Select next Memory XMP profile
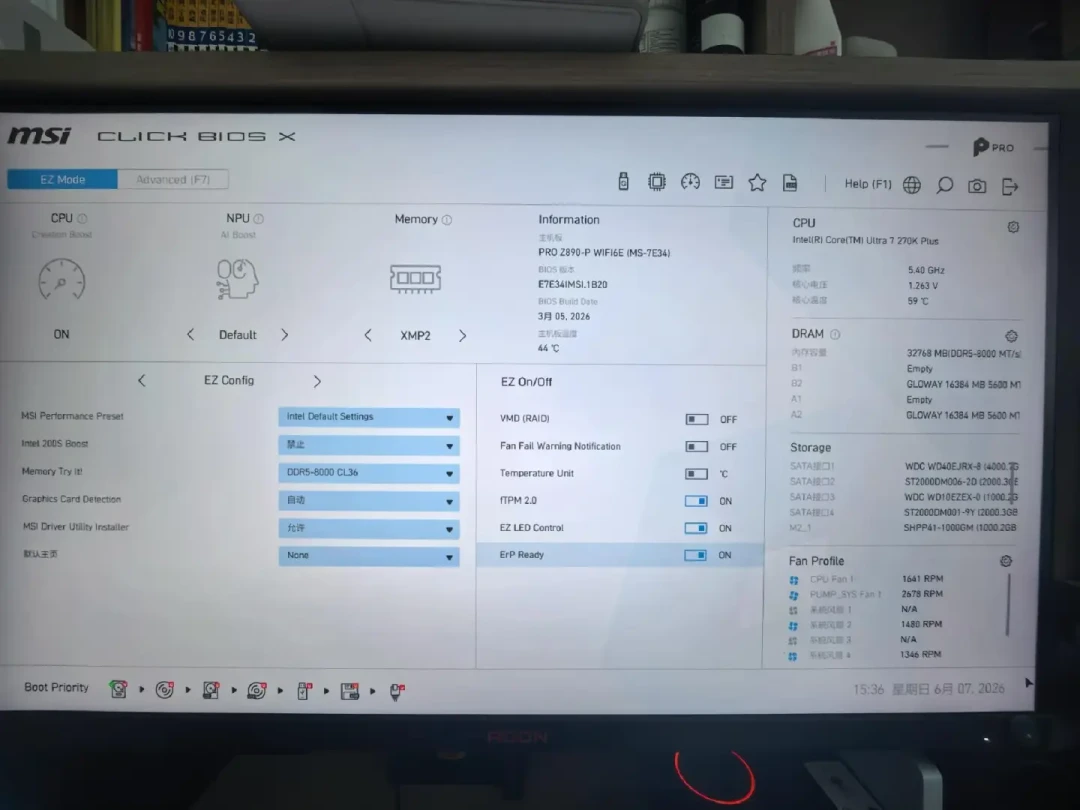Viewport: 1080px width, 810px height. [462, 335]
